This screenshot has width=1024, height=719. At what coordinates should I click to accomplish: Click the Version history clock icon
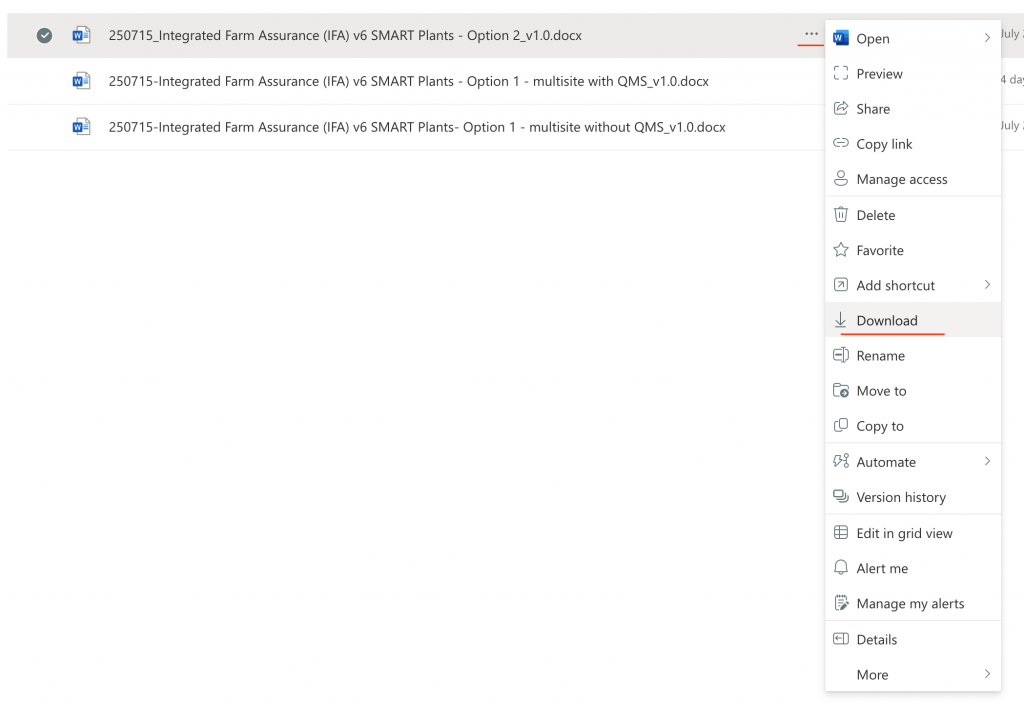pyautogui.click(x=841, y=497)
